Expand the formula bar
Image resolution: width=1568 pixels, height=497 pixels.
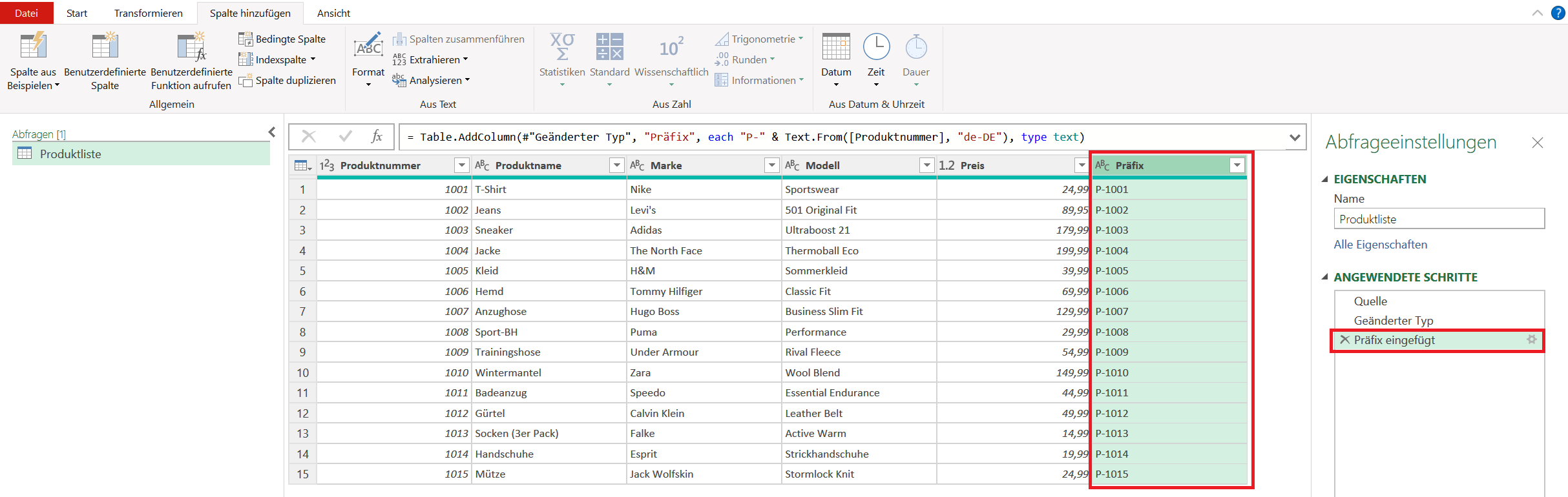point(1294,137)
